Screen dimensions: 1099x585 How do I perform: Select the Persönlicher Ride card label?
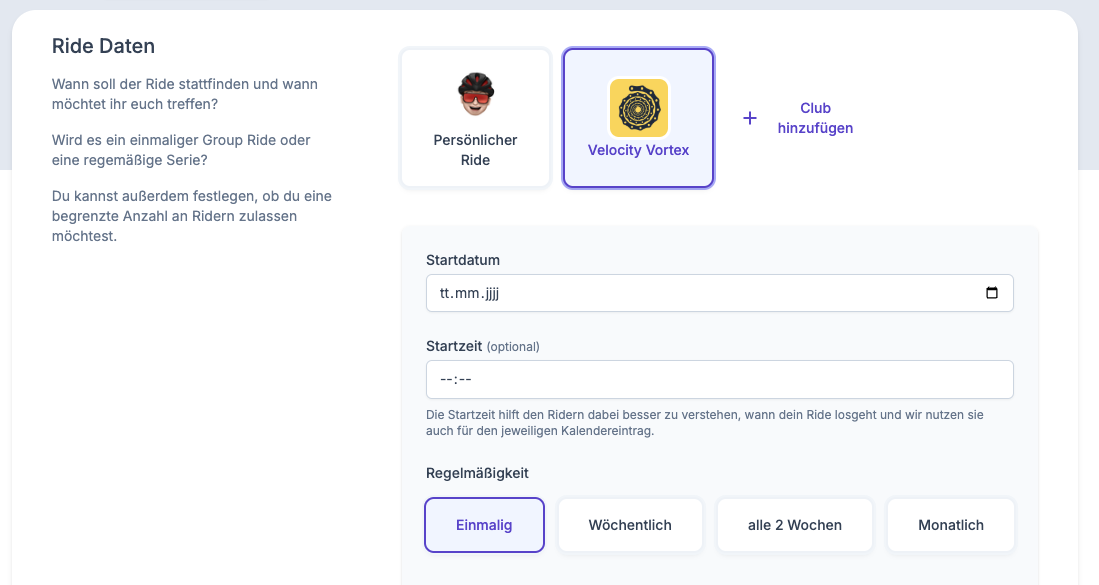475,150
